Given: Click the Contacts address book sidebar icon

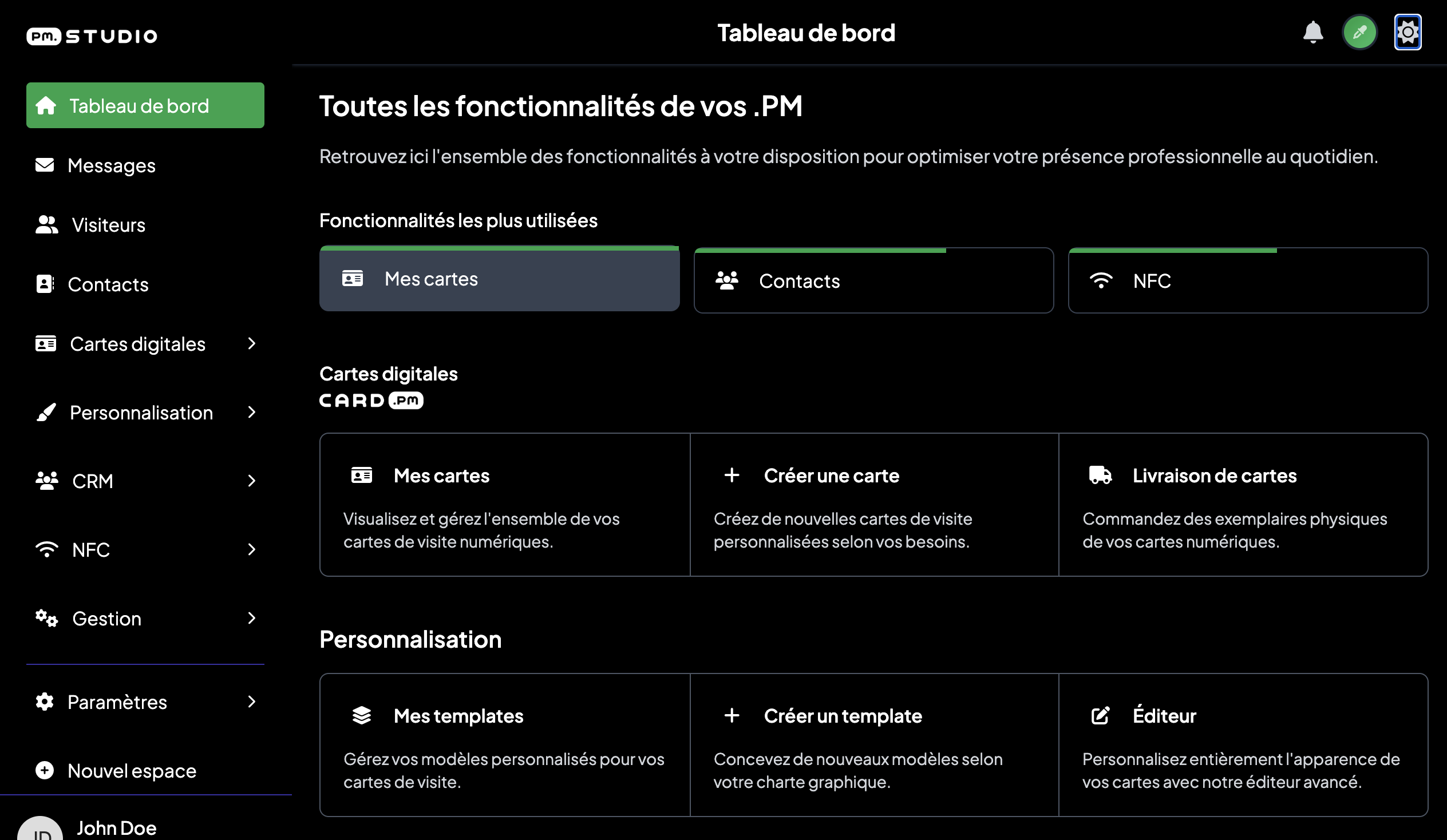Looking at the screenshot, I should point(45,284).
